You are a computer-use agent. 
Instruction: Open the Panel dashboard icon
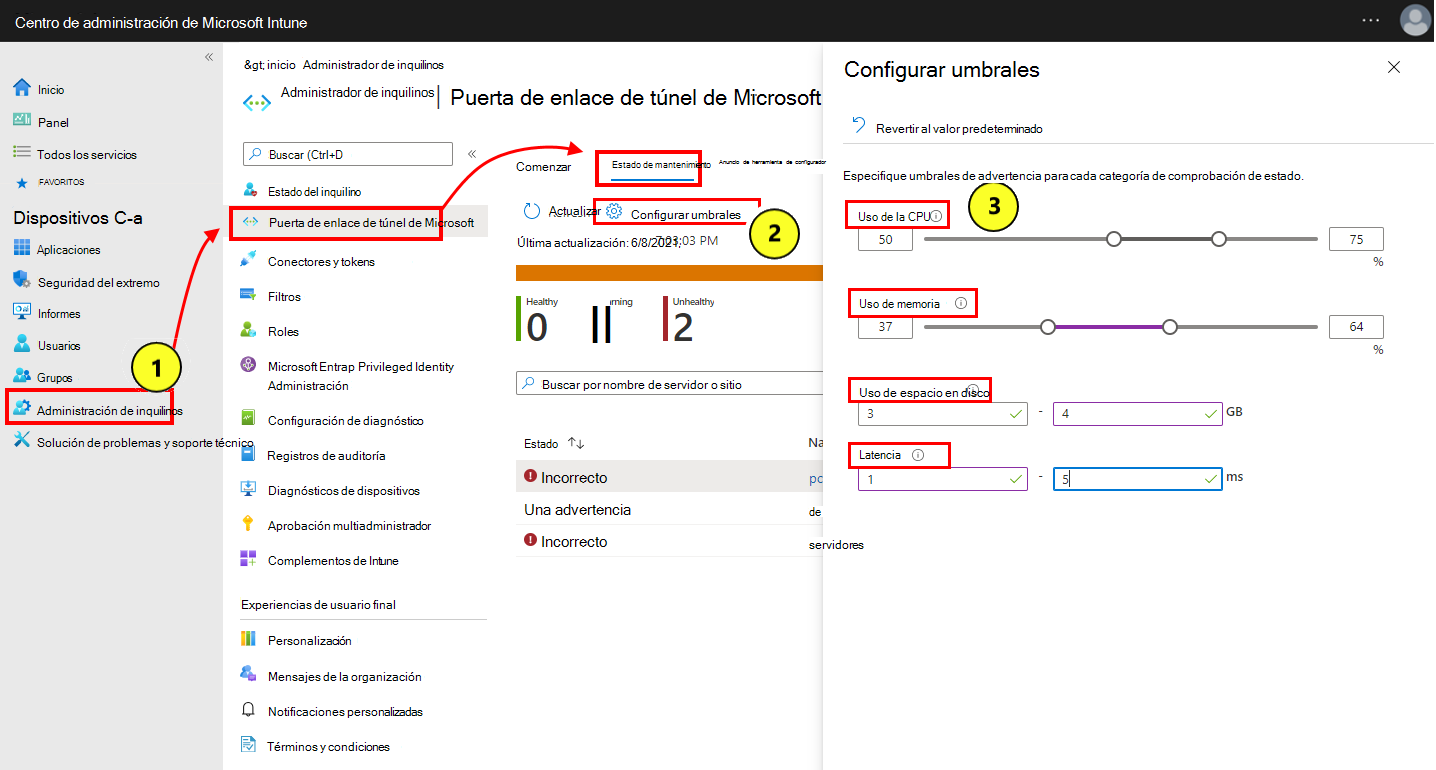point(22,120)
